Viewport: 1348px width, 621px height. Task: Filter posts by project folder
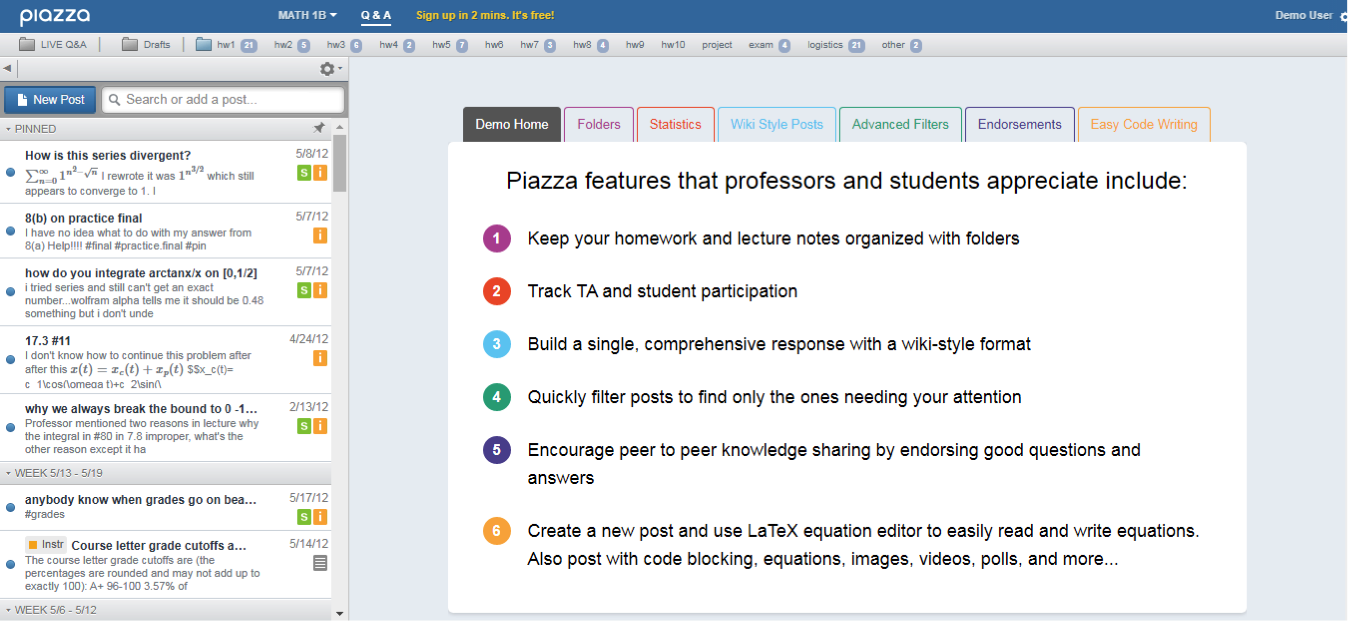point(717,45)
